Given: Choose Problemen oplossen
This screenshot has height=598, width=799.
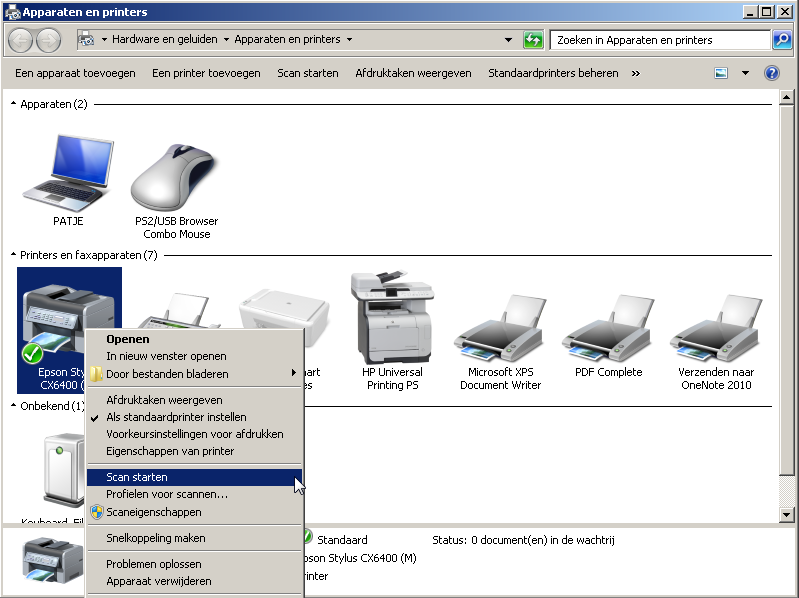Looking at the screenshot, I should pyautogui.click(x=195, y=564).
